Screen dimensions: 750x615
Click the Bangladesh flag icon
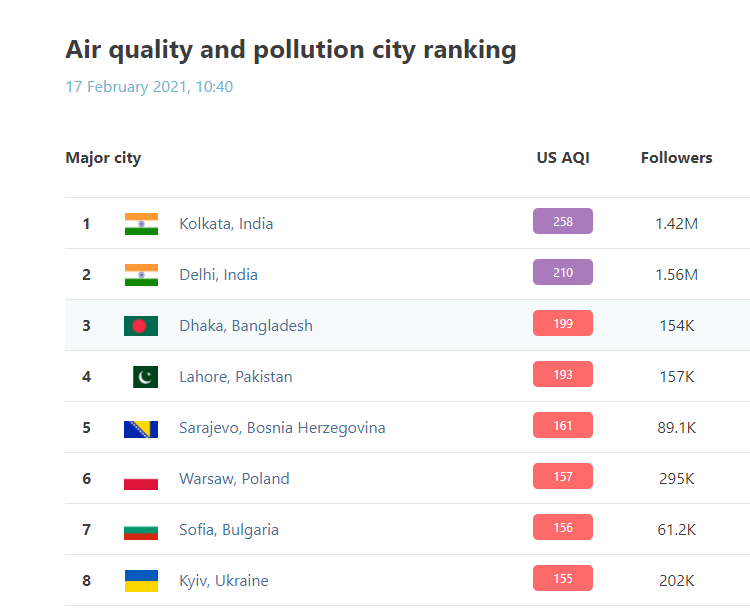click(x=141, y=326)
